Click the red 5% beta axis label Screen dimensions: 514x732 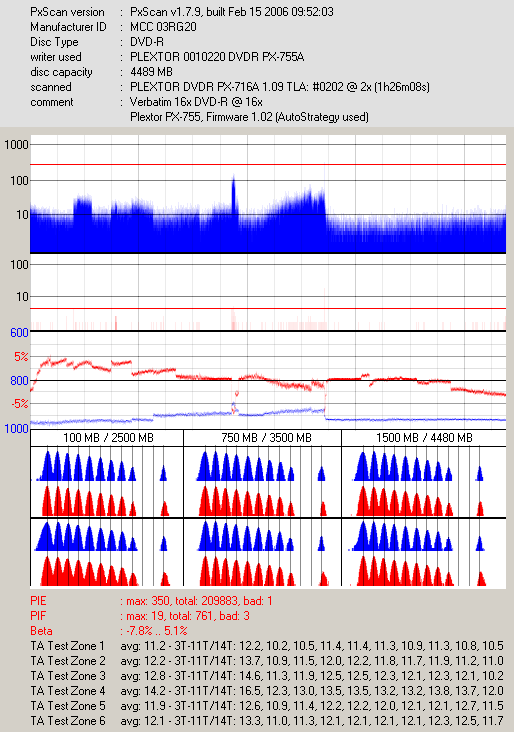pyautogui.click(x=21, y=357)
